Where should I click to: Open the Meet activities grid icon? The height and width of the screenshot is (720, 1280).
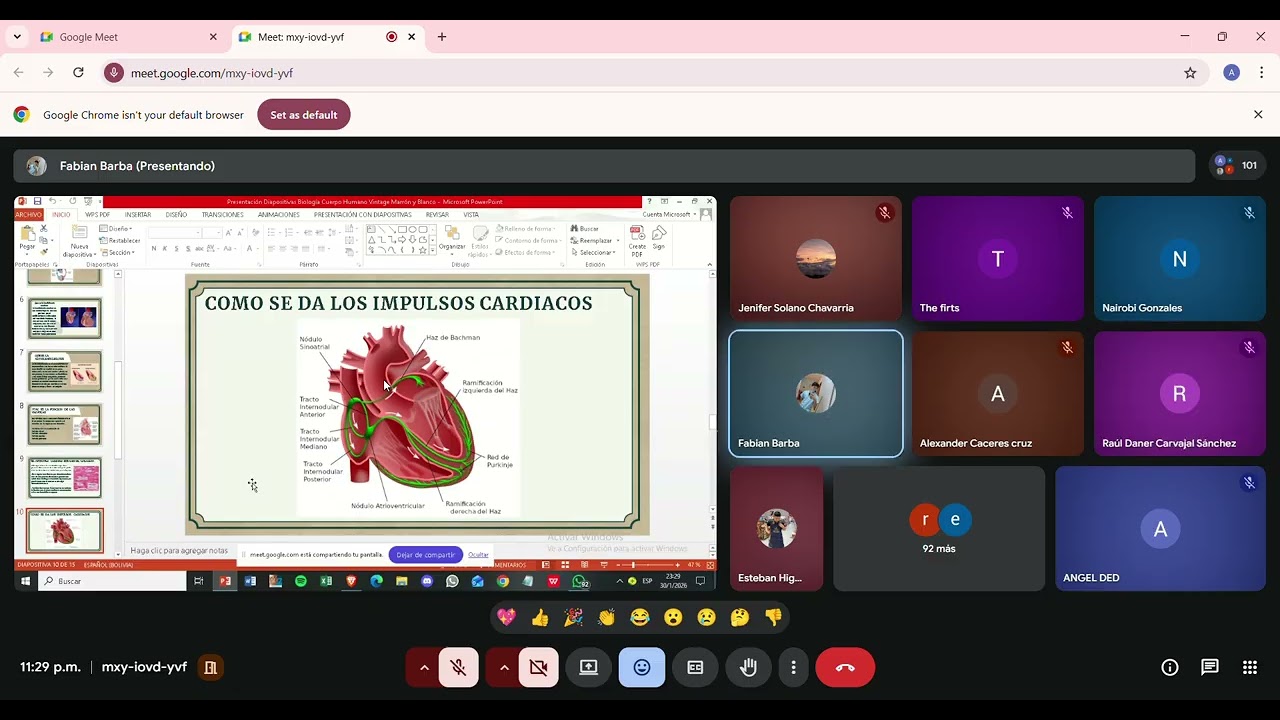click(1250, 668)
